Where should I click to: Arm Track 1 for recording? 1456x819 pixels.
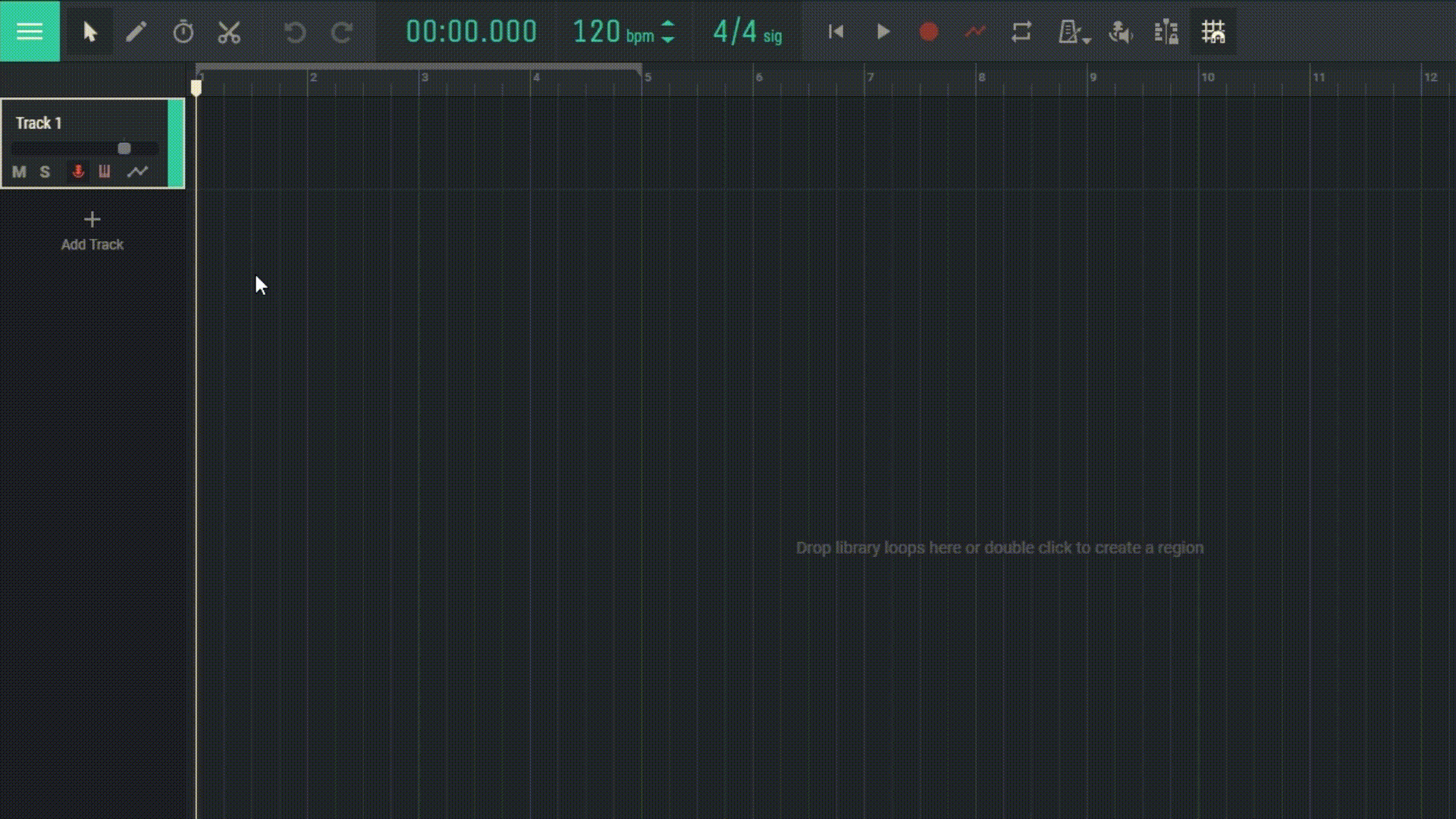(x=77, y=172)
